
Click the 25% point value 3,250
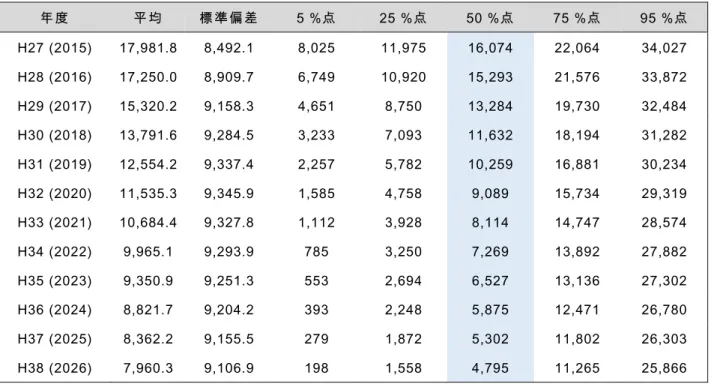tap(403, 252)
